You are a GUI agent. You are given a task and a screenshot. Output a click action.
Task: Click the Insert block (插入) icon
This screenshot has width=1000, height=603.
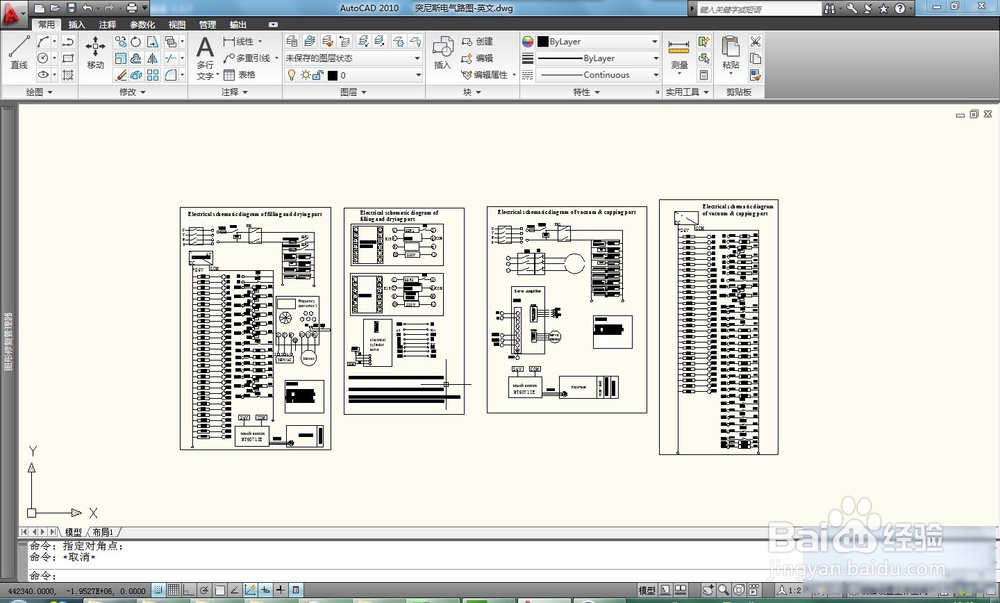443,52
